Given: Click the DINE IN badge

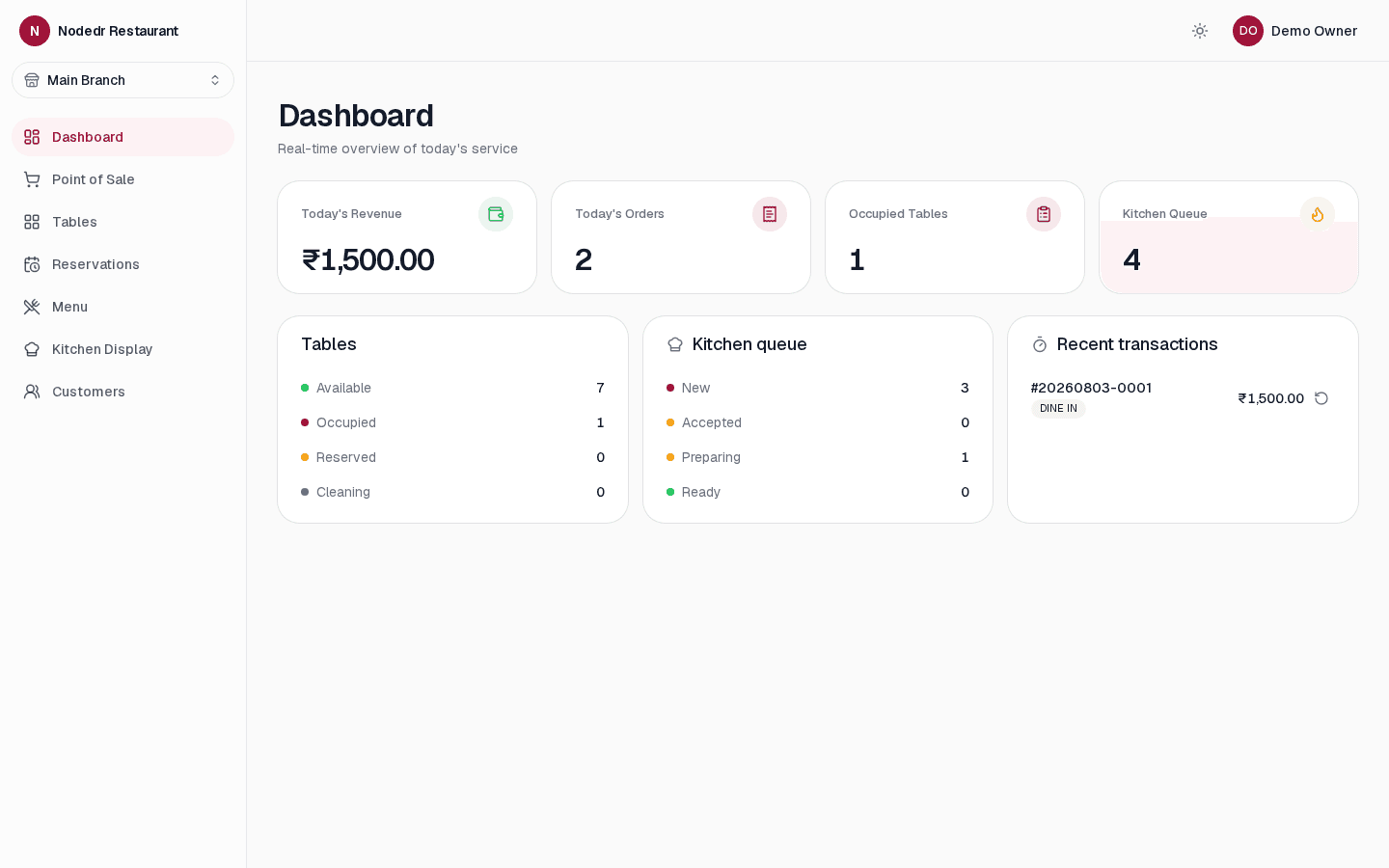Looking at the screenshot, I should click(1058, 409).
